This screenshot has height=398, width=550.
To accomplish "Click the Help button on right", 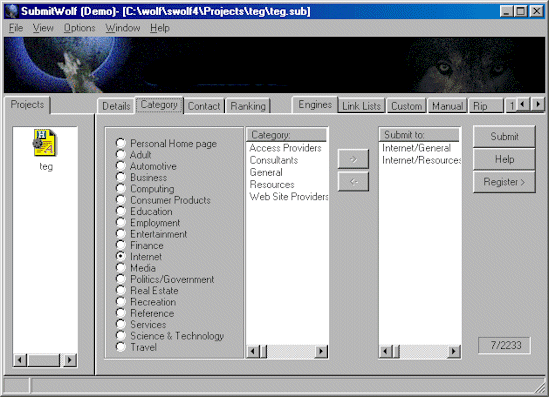I will click(504, 159).
